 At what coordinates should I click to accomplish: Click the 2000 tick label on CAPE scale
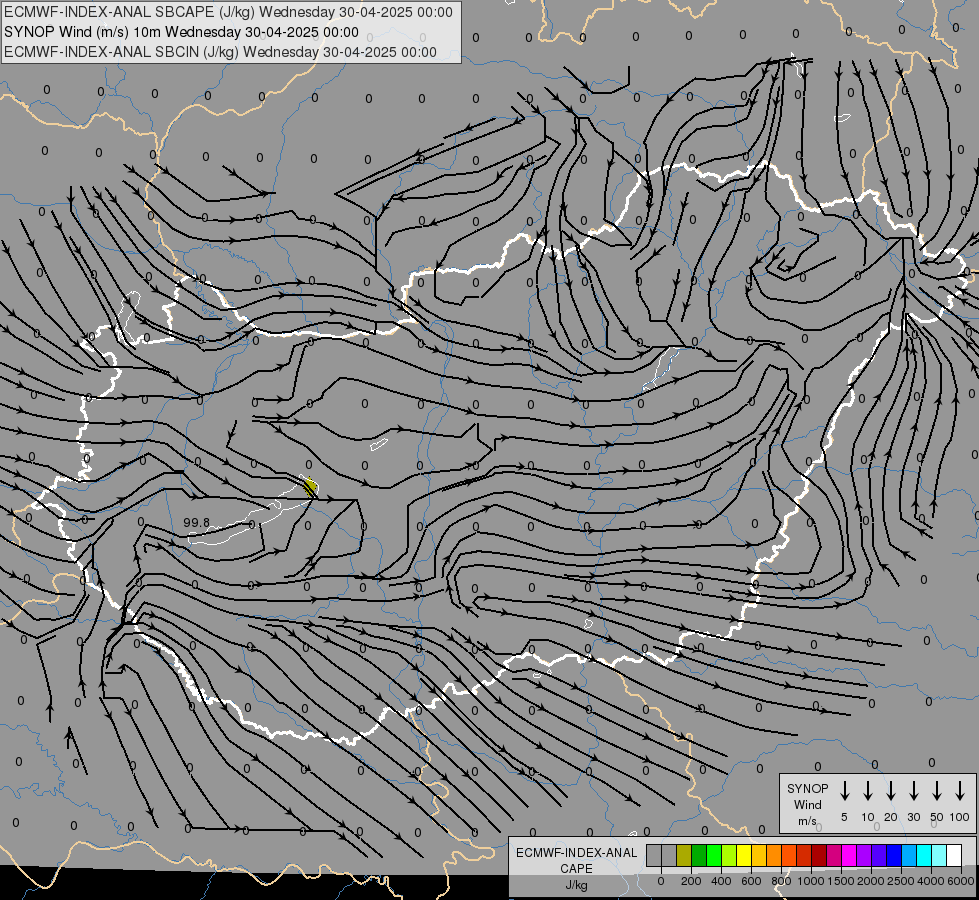click(x=871, y=881)
